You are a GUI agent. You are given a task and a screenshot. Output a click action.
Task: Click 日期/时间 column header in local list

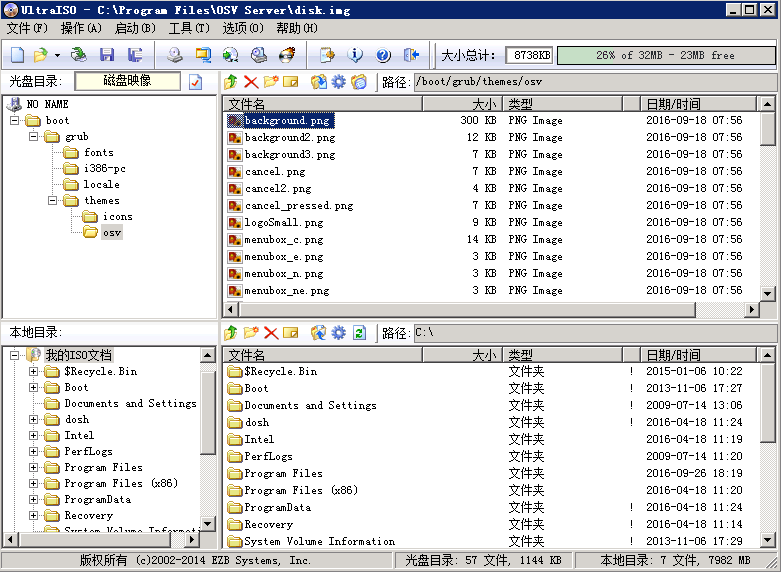click(x=698, y=355)
